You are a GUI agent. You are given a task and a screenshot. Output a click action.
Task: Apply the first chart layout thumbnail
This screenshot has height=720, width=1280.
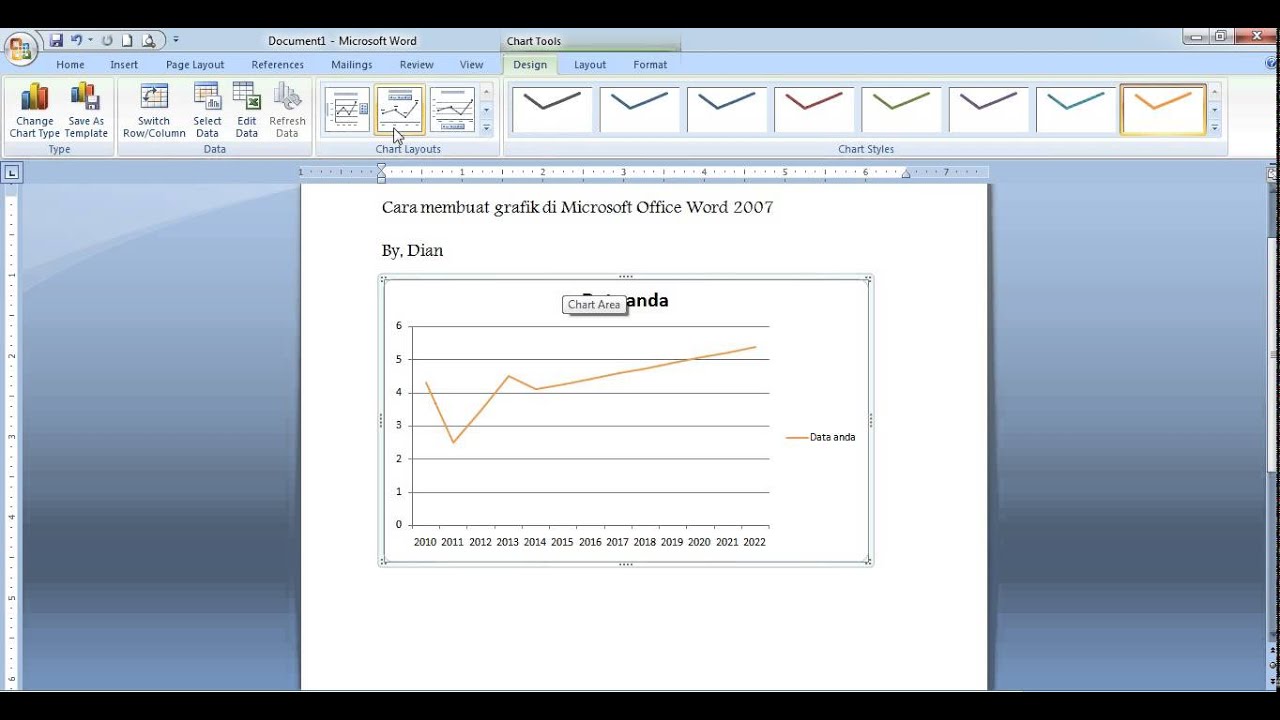click(x=347, y=110)
